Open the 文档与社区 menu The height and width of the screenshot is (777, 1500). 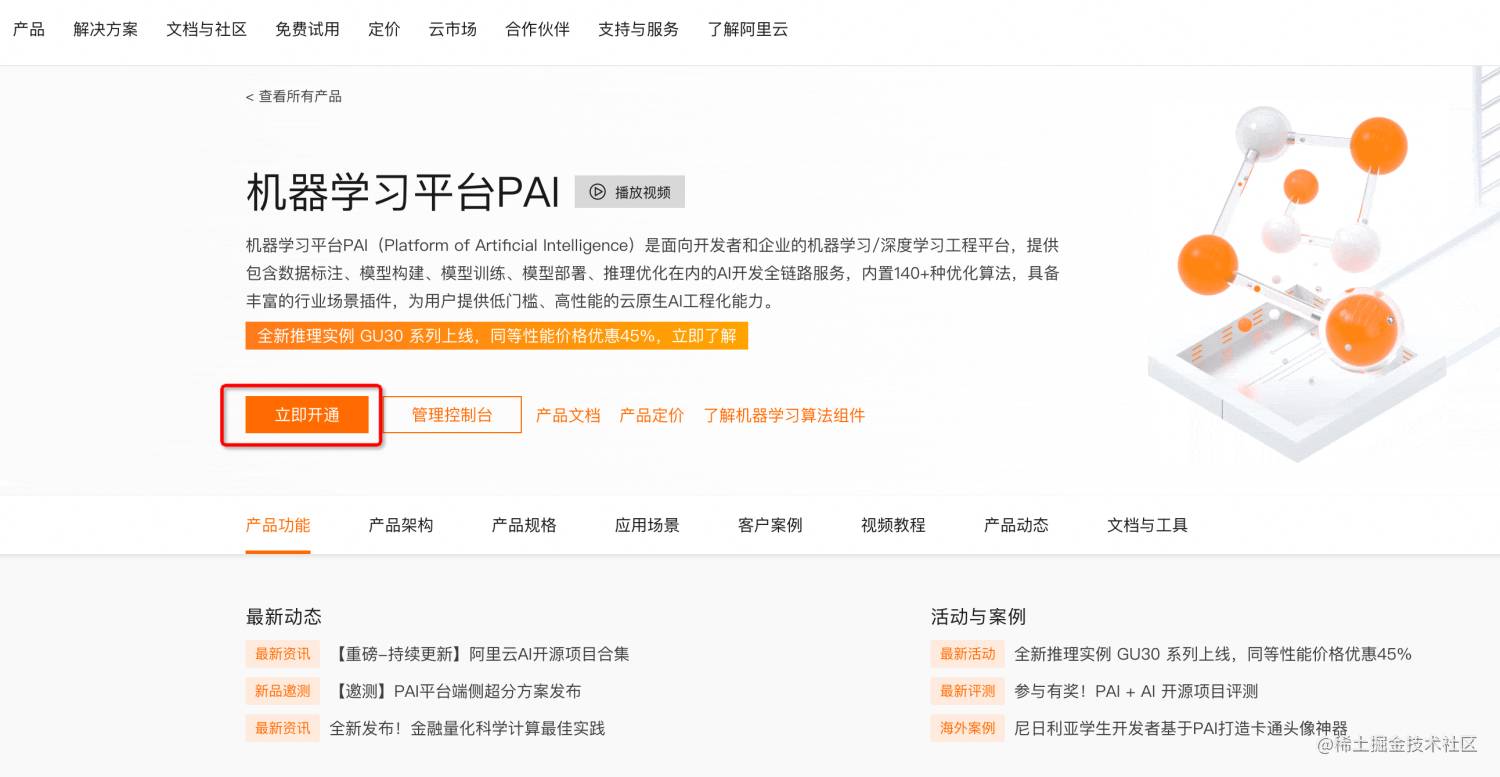pyautogui.click(x=207, y=29)
